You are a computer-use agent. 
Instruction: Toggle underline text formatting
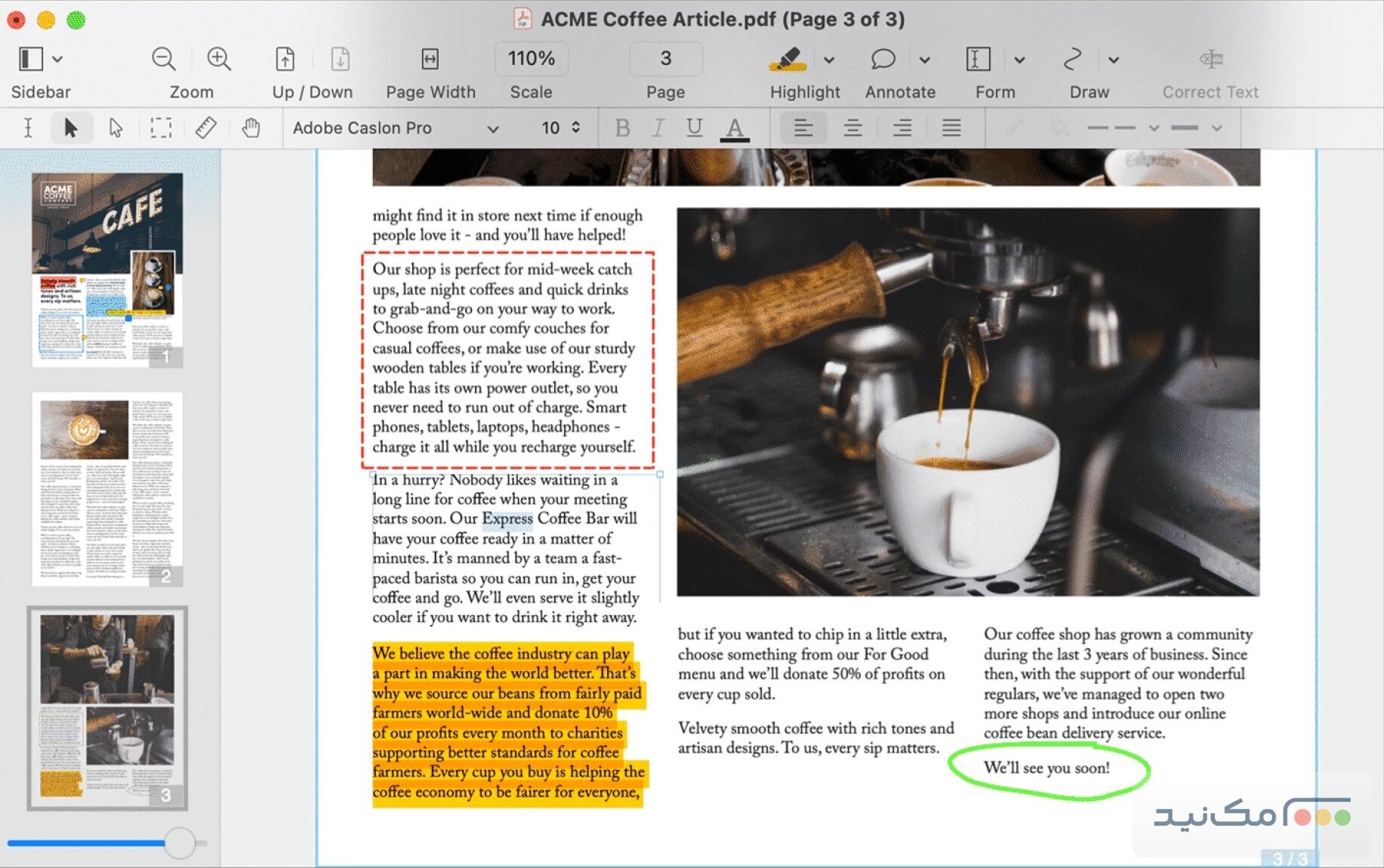(694, 128)
